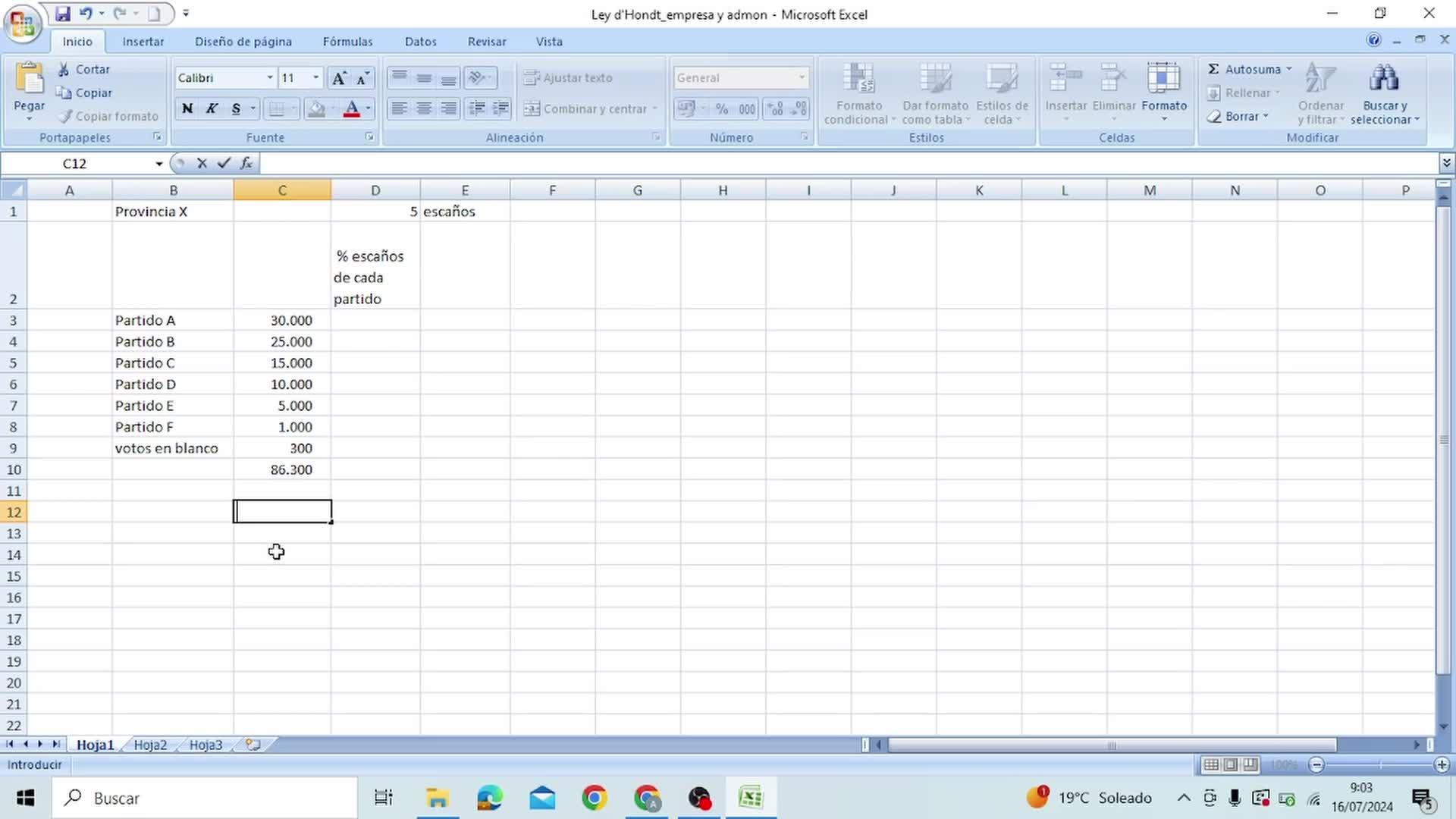Toggle Ajustar texto wrap option
Screen dimensions: 1456x819
point(568,77)
